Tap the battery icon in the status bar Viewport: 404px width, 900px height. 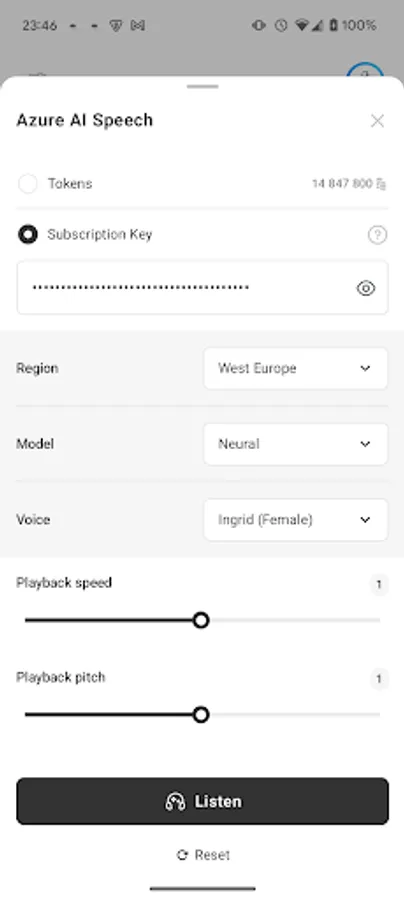click(333, 25)
